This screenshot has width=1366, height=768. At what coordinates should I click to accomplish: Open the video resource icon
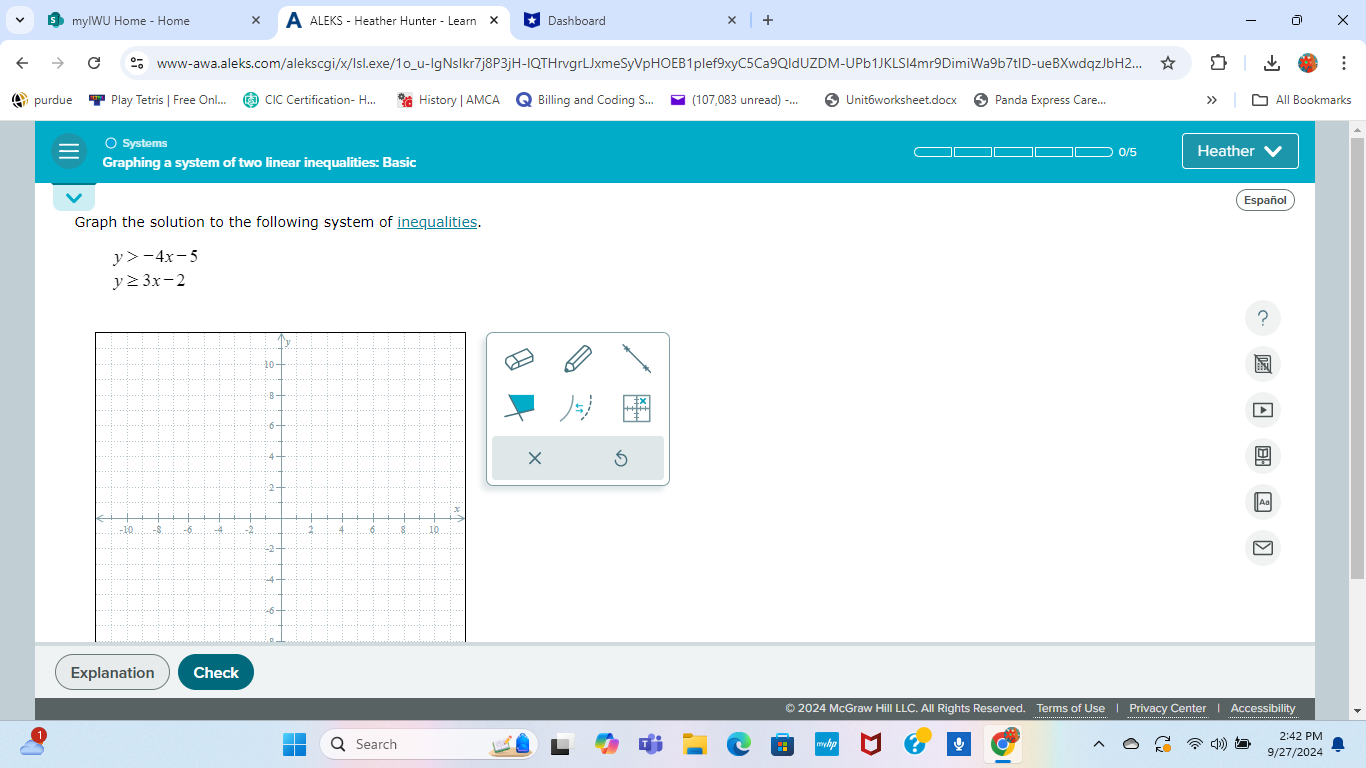[x=1263, y=410]
